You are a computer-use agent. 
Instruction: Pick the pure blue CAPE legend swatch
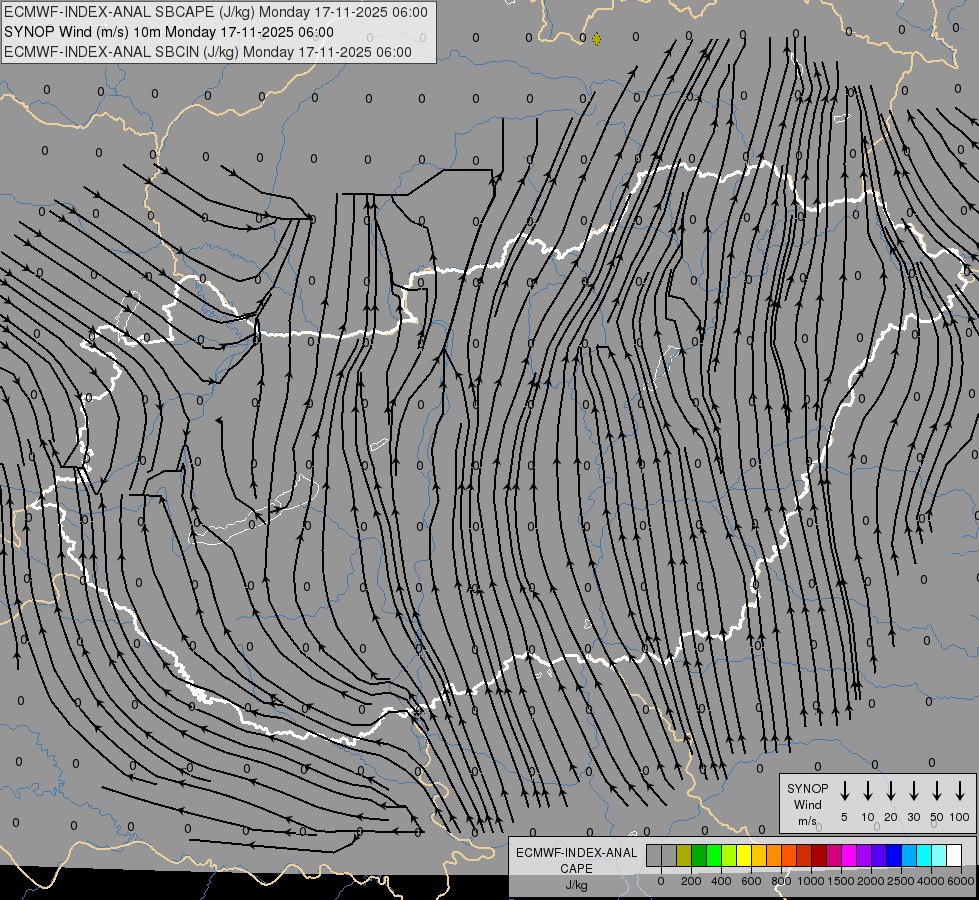(893, 855)
